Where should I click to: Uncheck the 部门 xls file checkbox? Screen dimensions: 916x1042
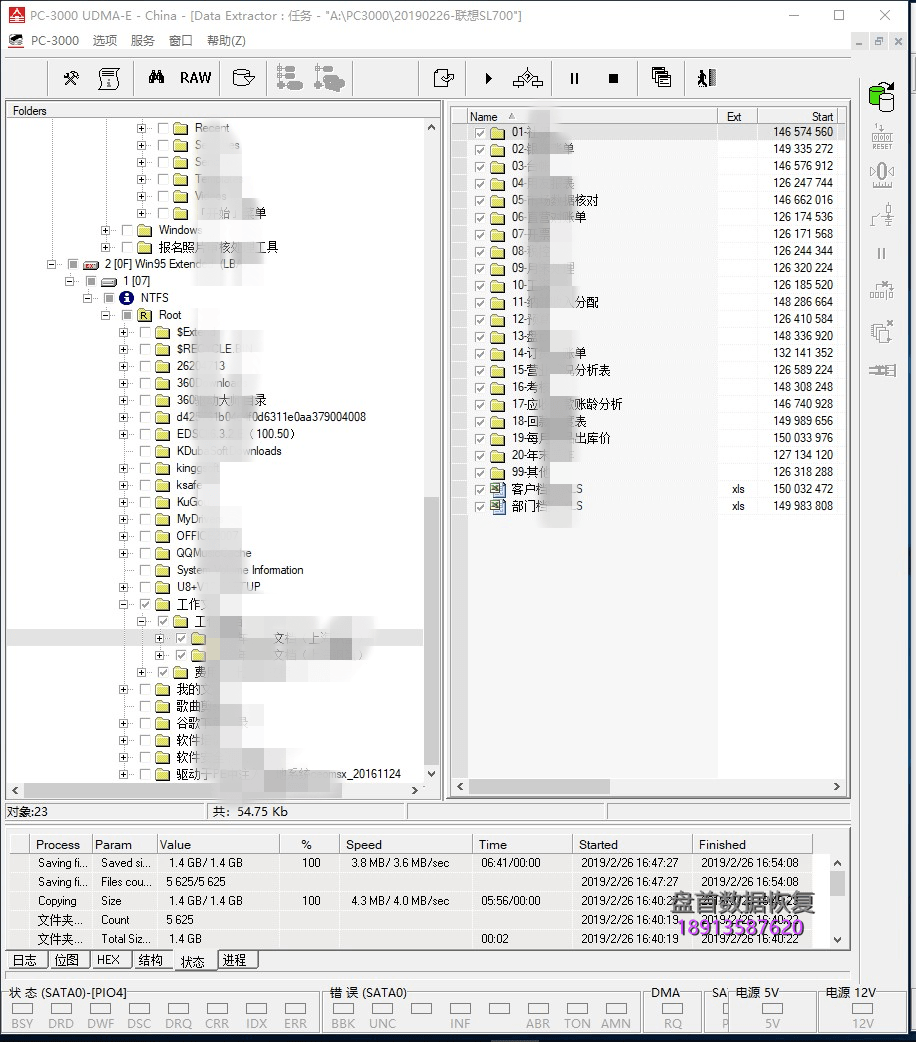click(x=480, y=506)
